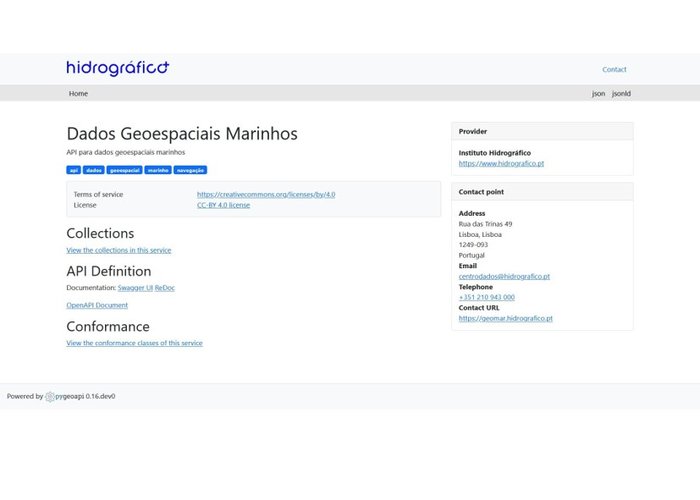Click the 'Portugal' country line
700x500 pixels.
coord(472,255)
